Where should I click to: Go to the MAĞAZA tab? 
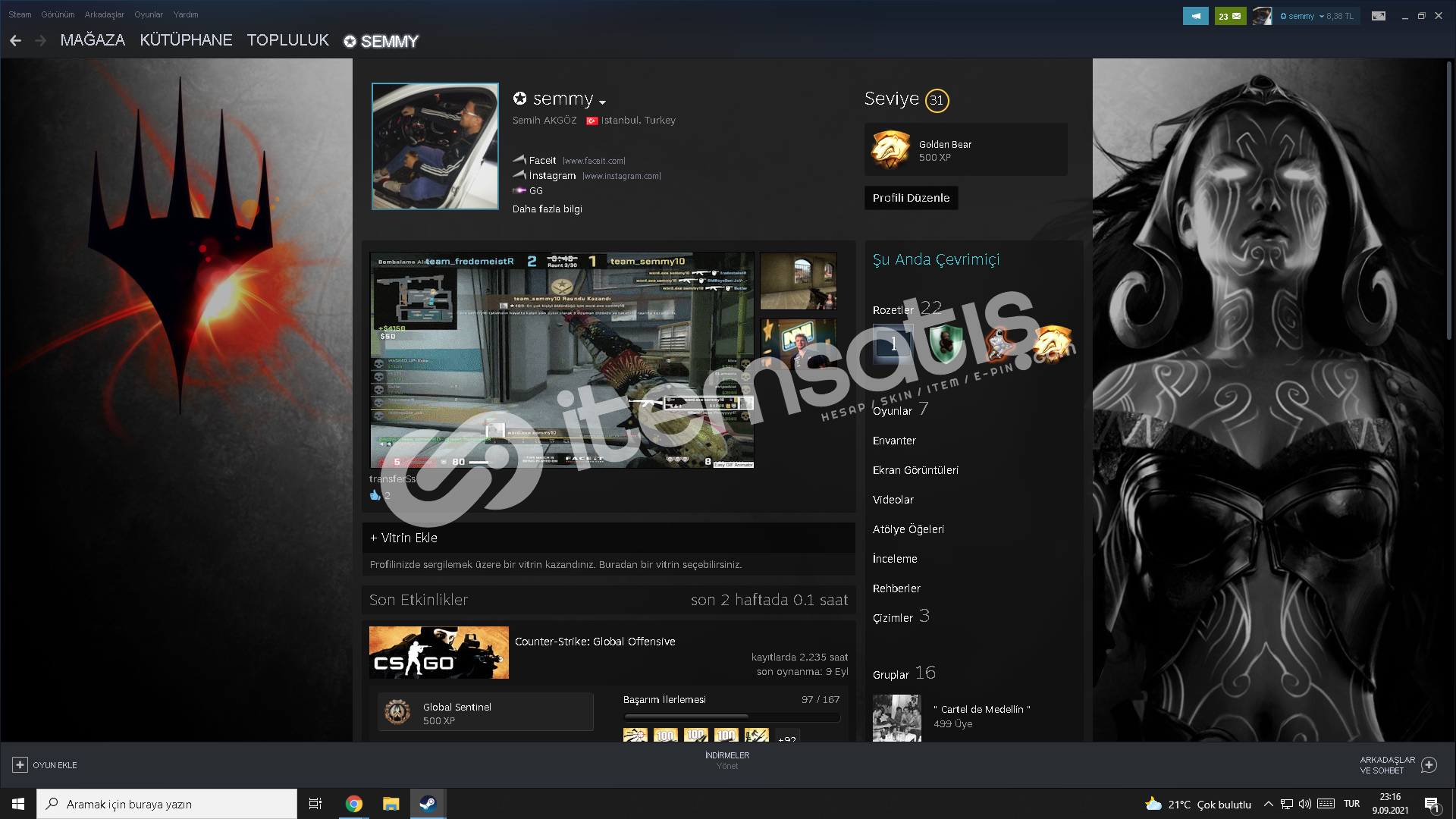click(x=93, y=40)
